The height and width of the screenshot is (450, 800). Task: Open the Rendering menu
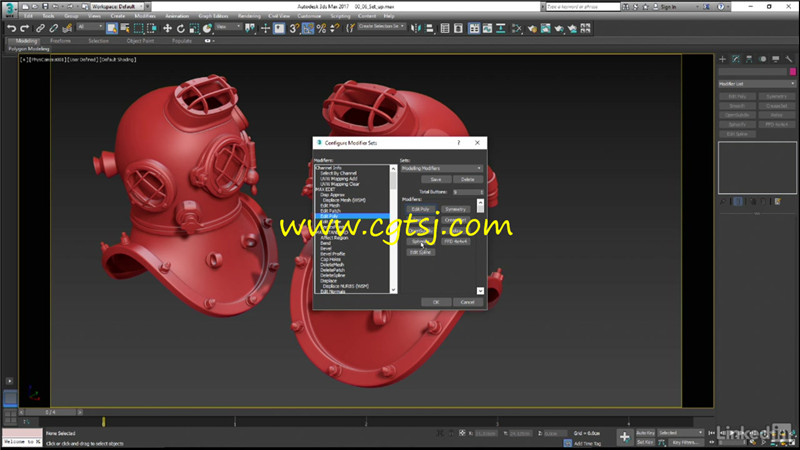pos(249,16)
